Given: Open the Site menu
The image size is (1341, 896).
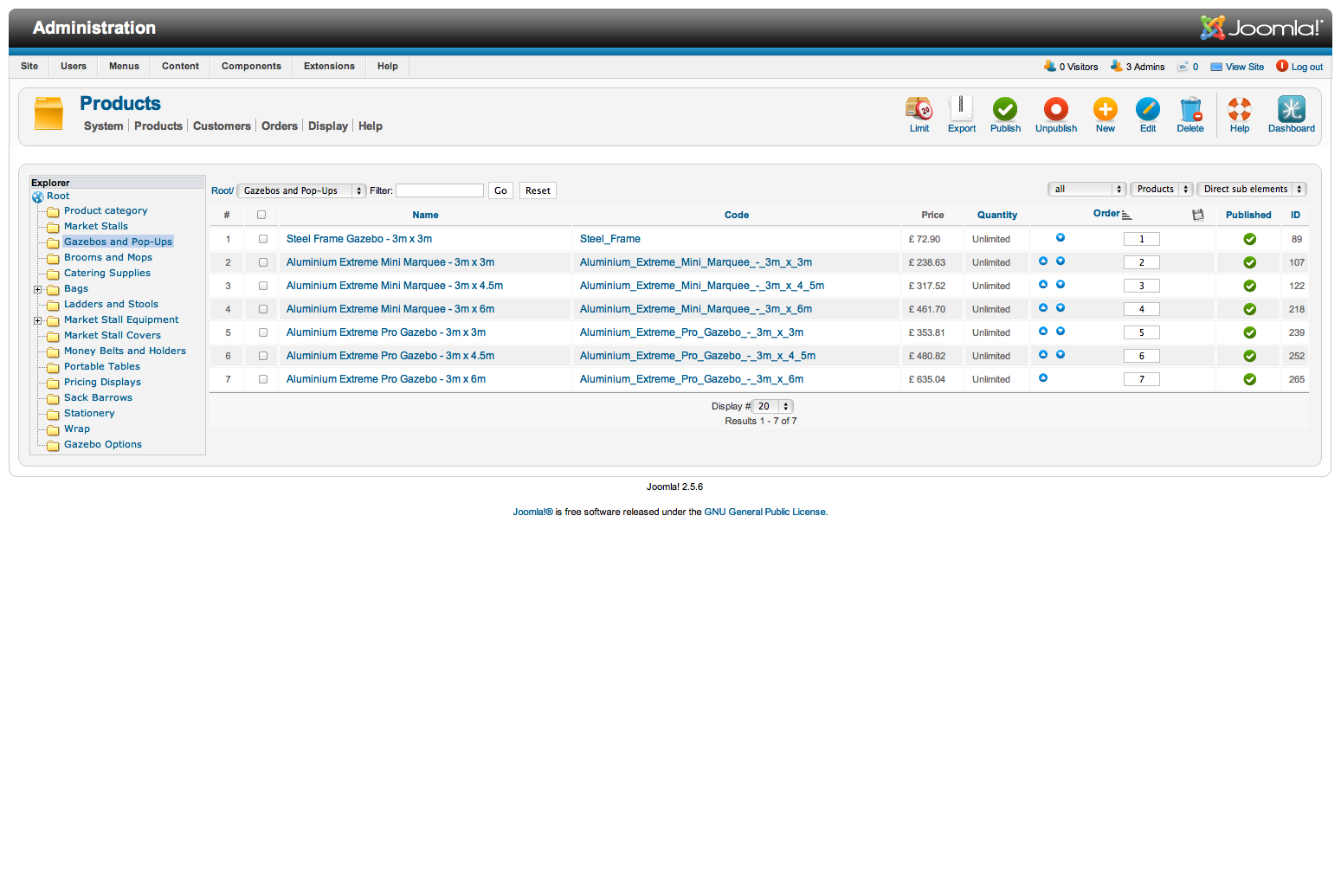Looking at the screenshot, I should coord(29,66).
